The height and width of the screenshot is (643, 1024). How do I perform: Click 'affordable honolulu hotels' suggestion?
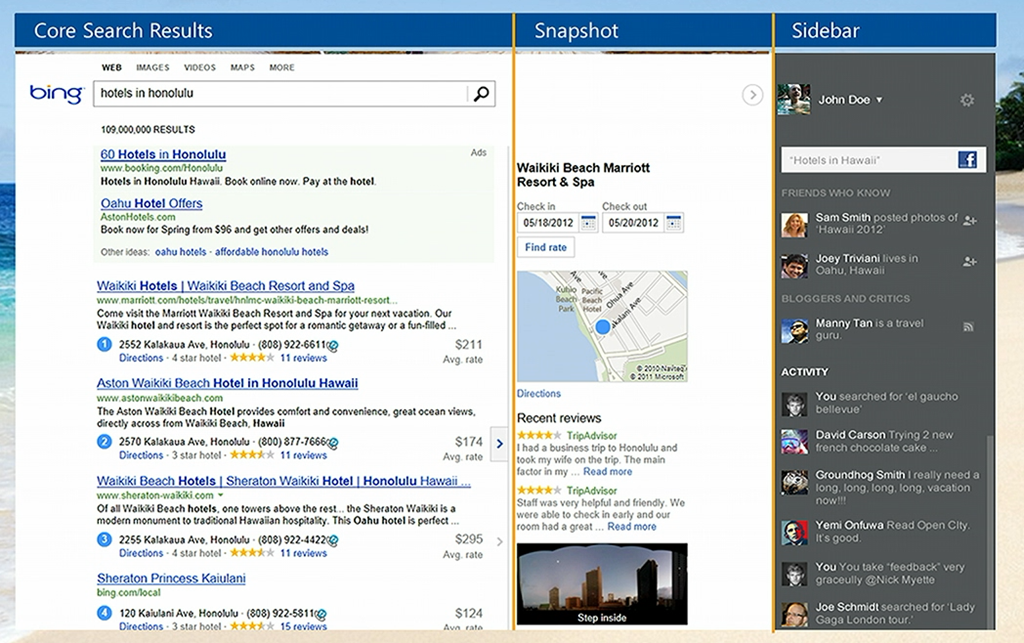pos(272,252)
